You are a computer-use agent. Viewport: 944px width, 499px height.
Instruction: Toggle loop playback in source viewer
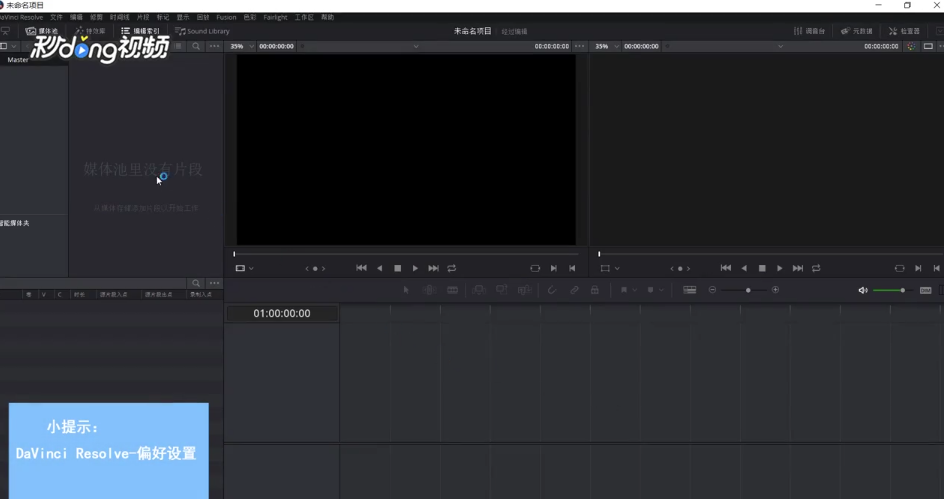tap(452, 268)
